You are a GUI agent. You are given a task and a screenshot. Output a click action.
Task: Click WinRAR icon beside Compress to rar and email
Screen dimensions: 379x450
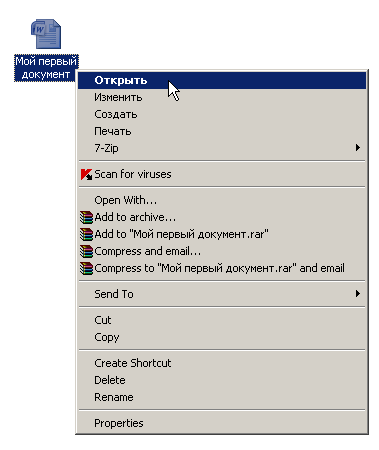(x=86, y=268)
